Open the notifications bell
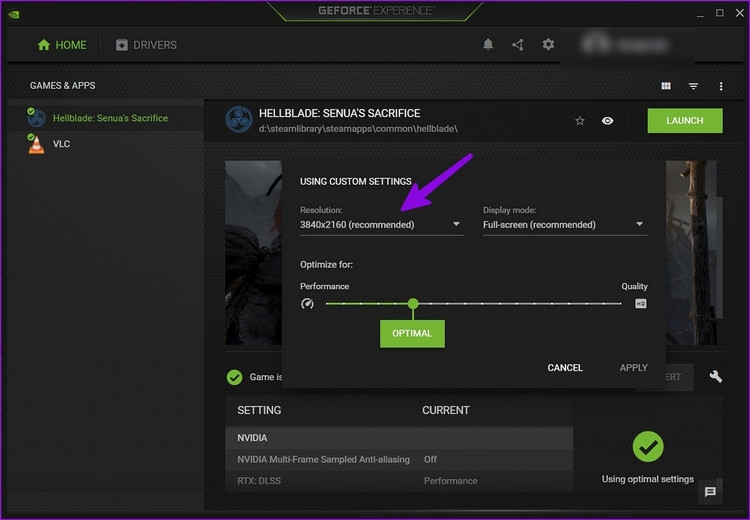 (x=488, y=44)
